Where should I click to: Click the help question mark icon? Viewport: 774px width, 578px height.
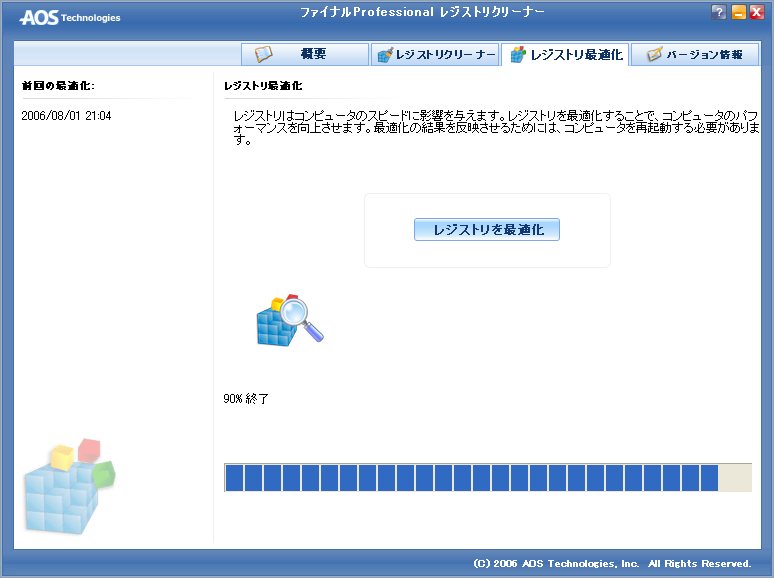point(719,12)
